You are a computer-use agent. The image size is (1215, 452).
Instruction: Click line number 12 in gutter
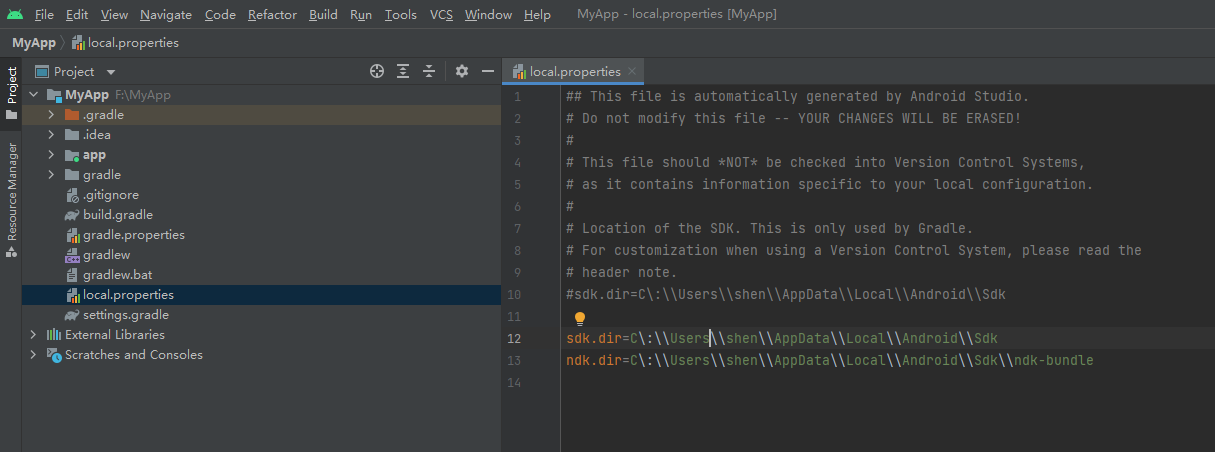pos(514,338)
